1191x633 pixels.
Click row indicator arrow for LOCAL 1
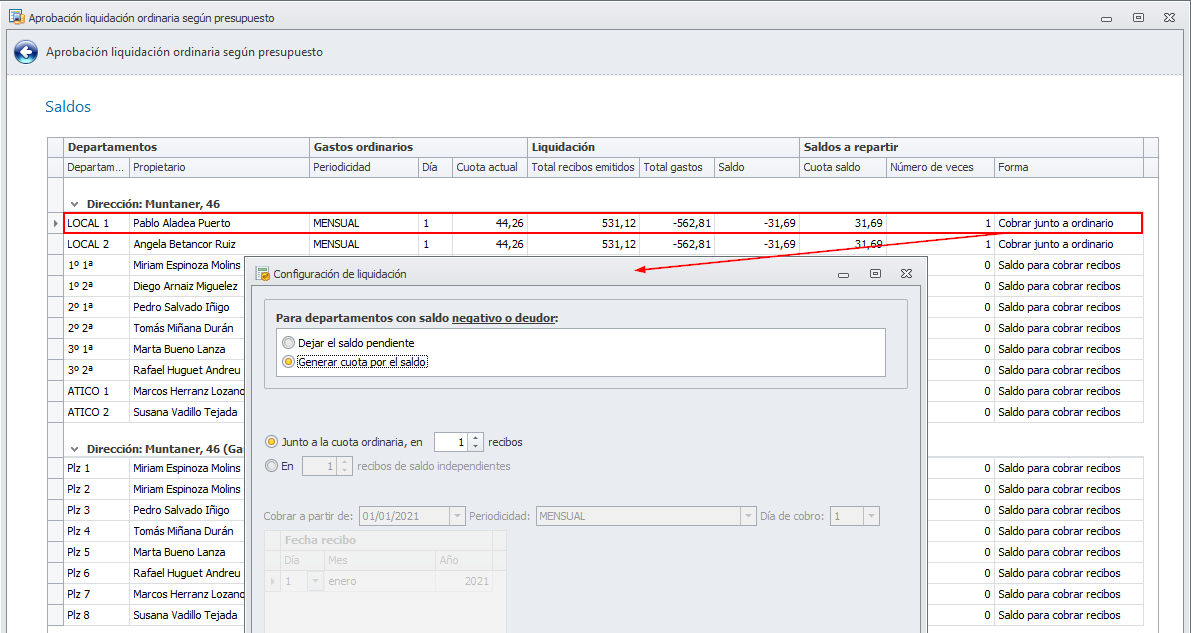[x=56, y=223]
